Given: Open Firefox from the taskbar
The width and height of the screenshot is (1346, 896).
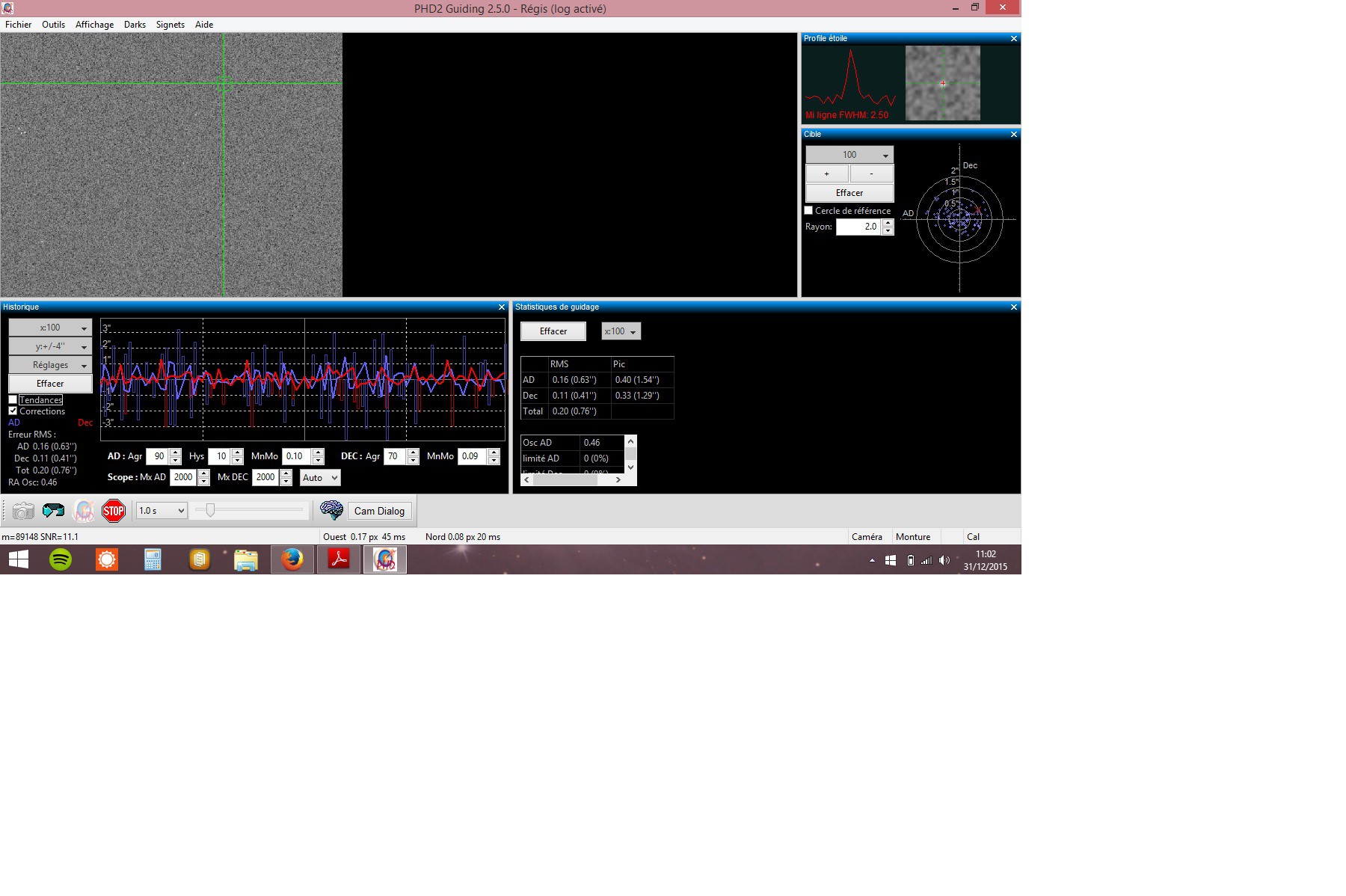Looking at the screenshot, I should pos(292,559).
